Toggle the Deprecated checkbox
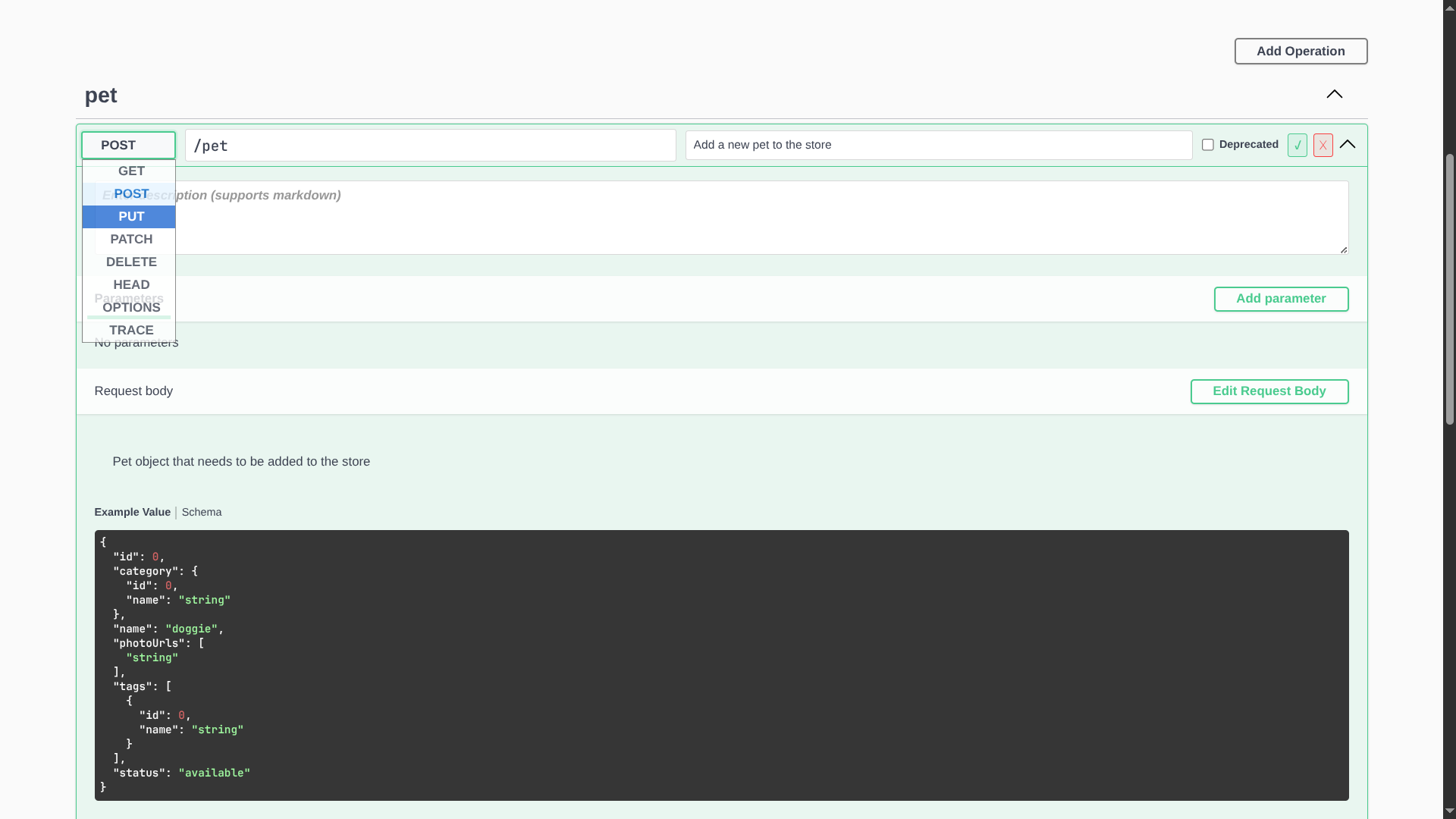 tap(1208, 145)
